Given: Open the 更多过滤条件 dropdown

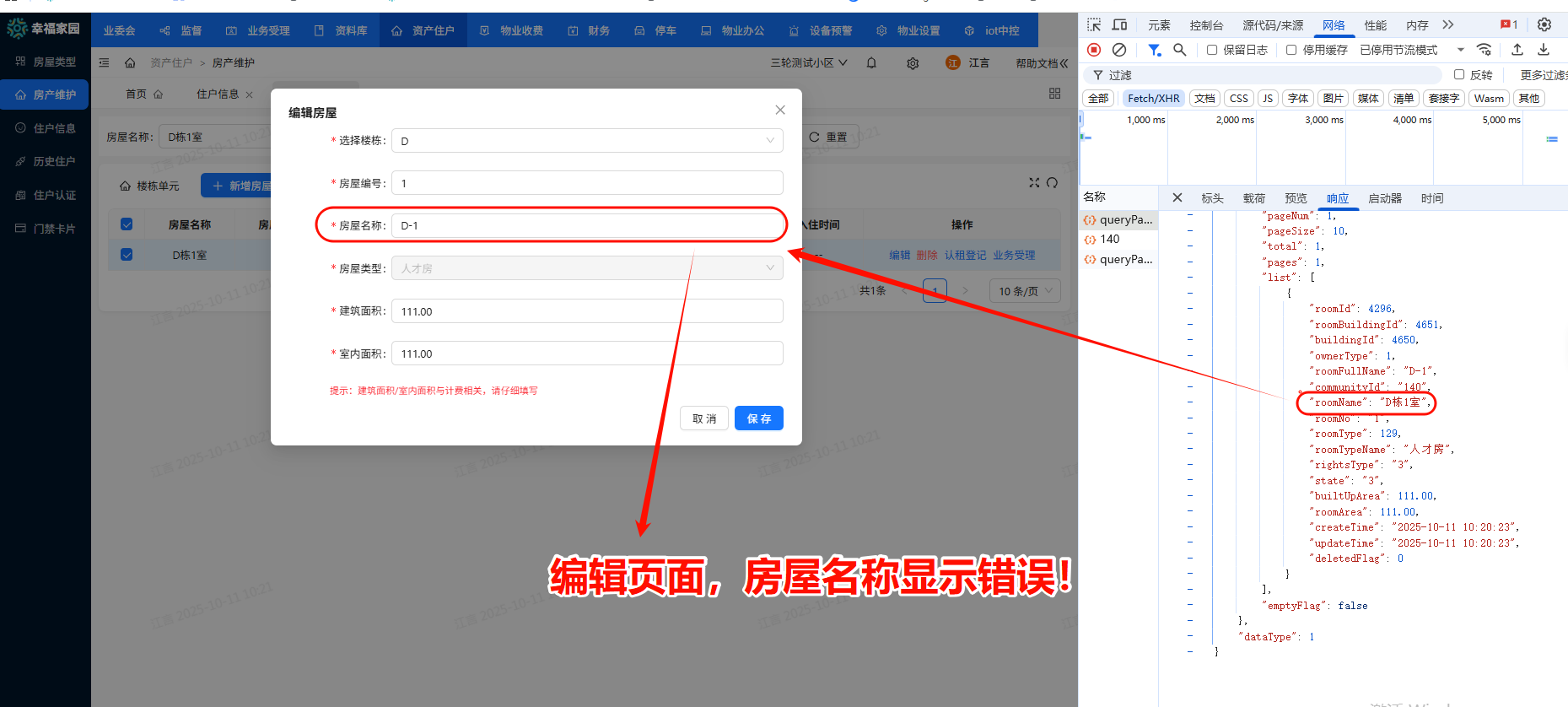Looking at the screenshot, I should point(1544,75).
